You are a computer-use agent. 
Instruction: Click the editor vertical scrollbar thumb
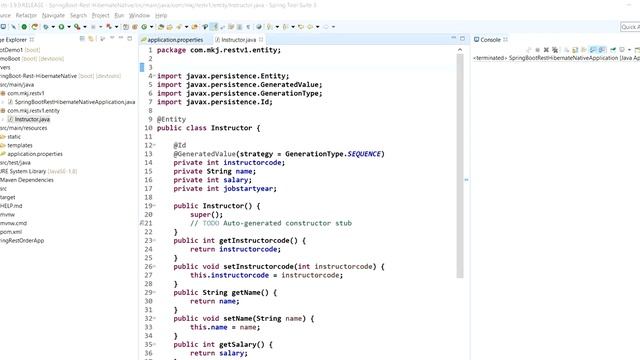pyautogui.click(x=460, y=165)
